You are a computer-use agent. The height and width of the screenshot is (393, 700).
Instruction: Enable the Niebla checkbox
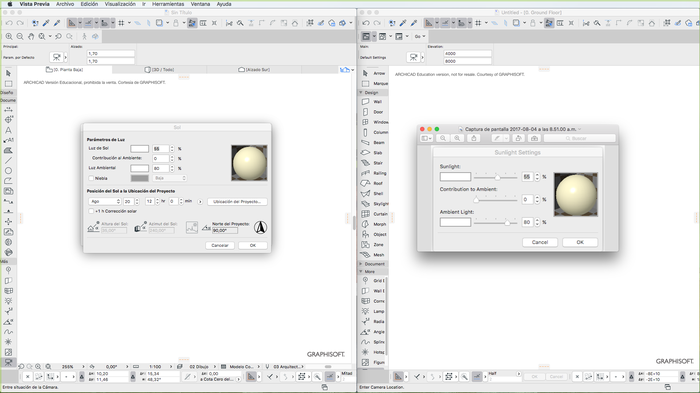[x=91, y=178]
